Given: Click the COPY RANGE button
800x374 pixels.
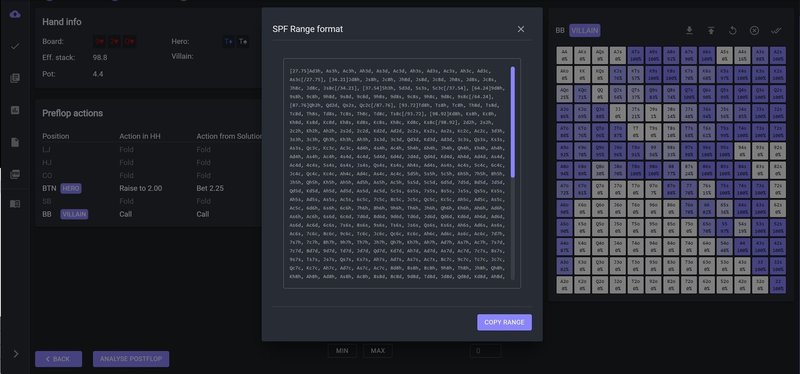Looking at the screenshot, I should (504, 322).
